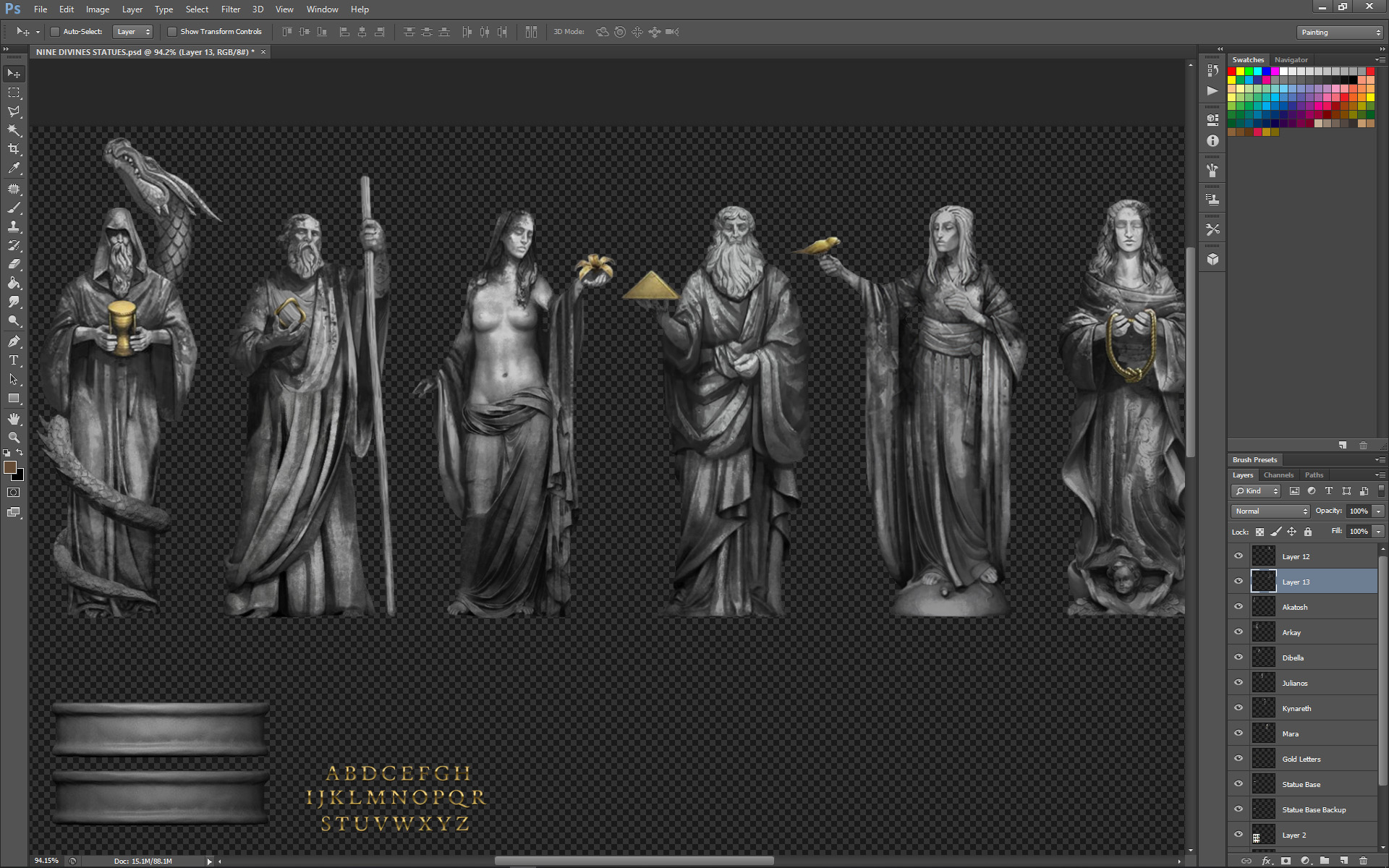Select the Hand tool
Image resolution: width=1389 pixels, height=868 pixels.
click(x=14, y=419)
